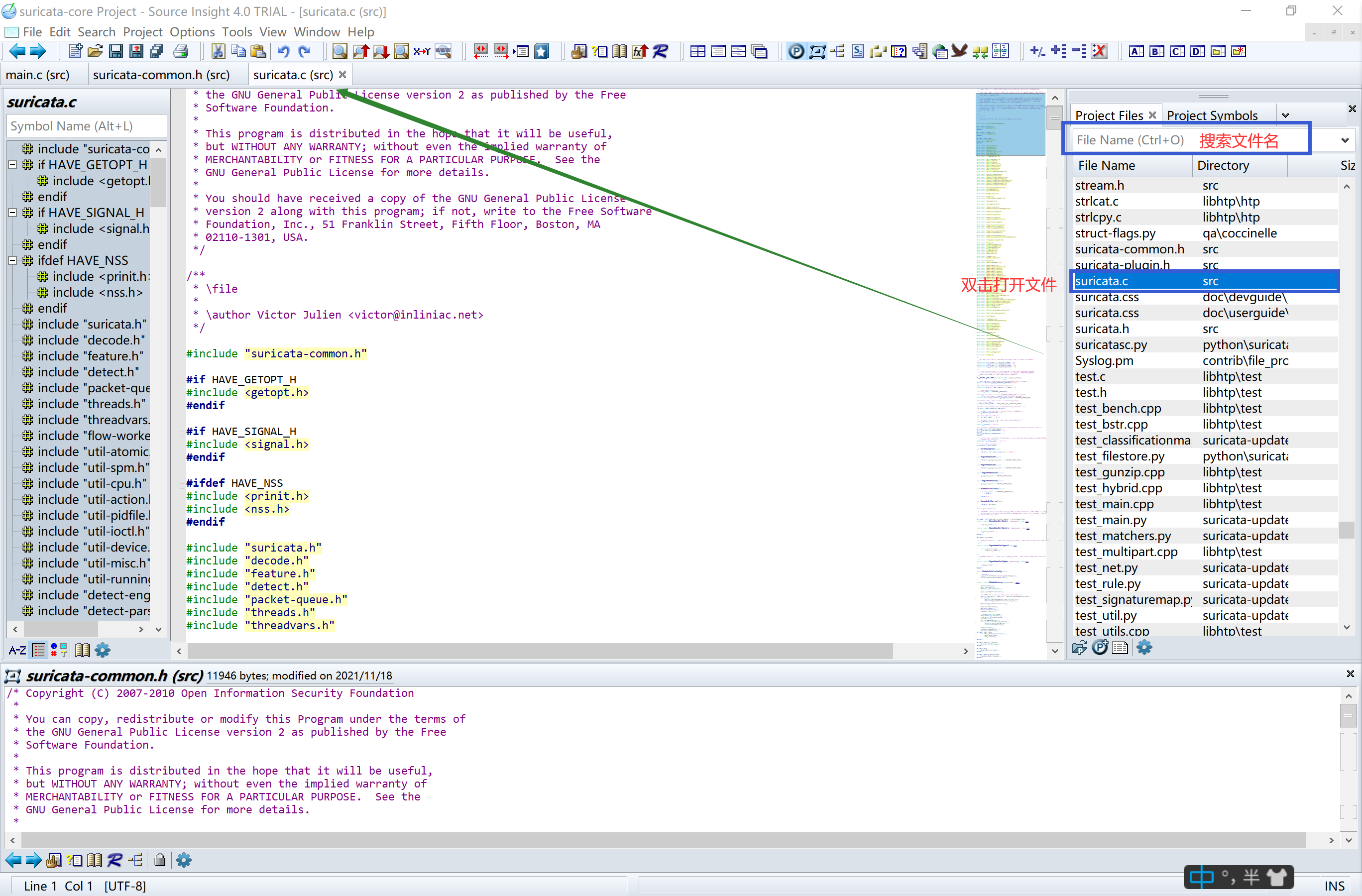
Task: Click the Cut scissors icon
Action: 218,51
